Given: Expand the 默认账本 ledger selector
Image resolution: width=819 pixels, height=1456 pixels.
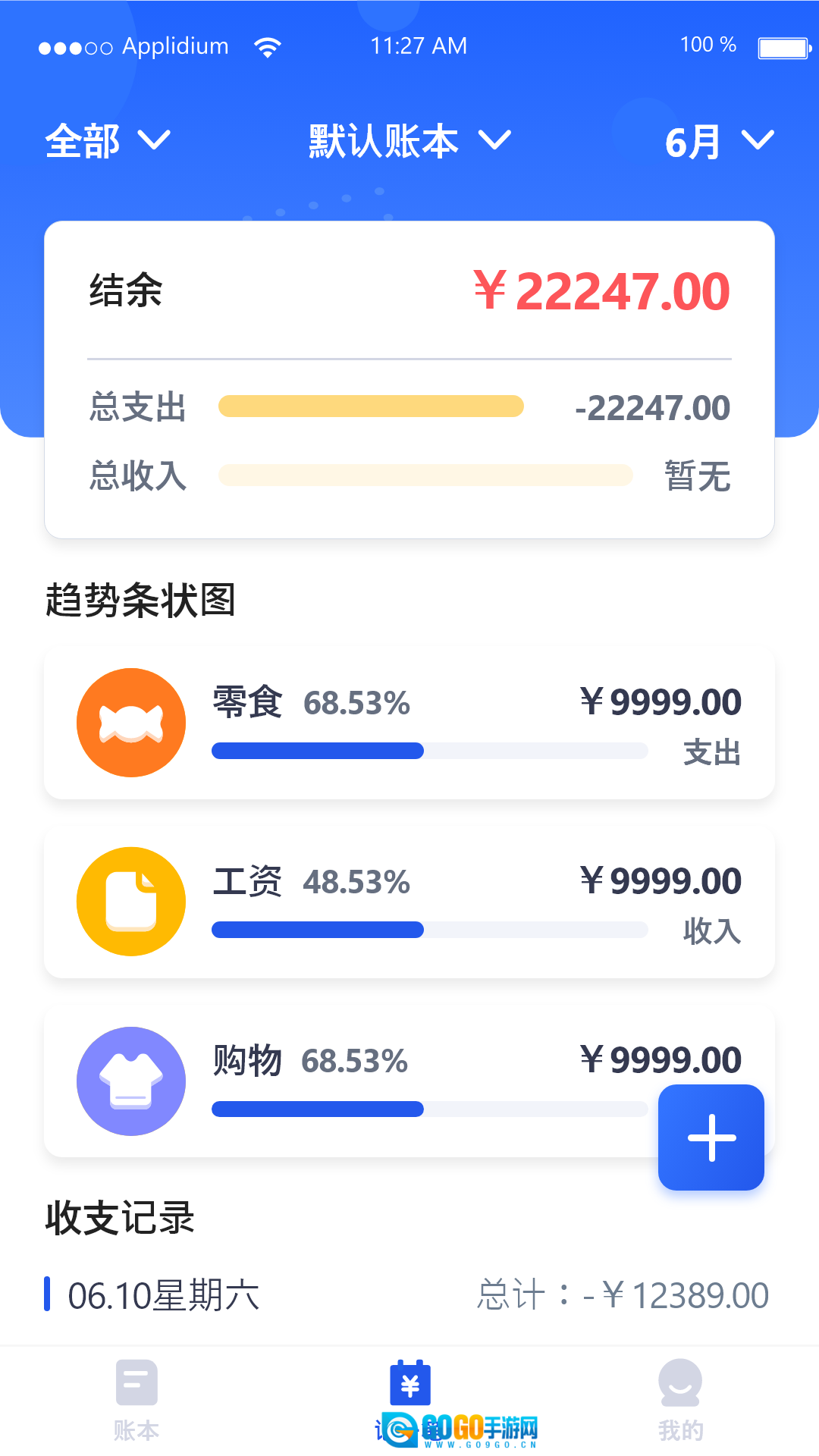Looking at the screenshot, I should click(x=409, y=141).
